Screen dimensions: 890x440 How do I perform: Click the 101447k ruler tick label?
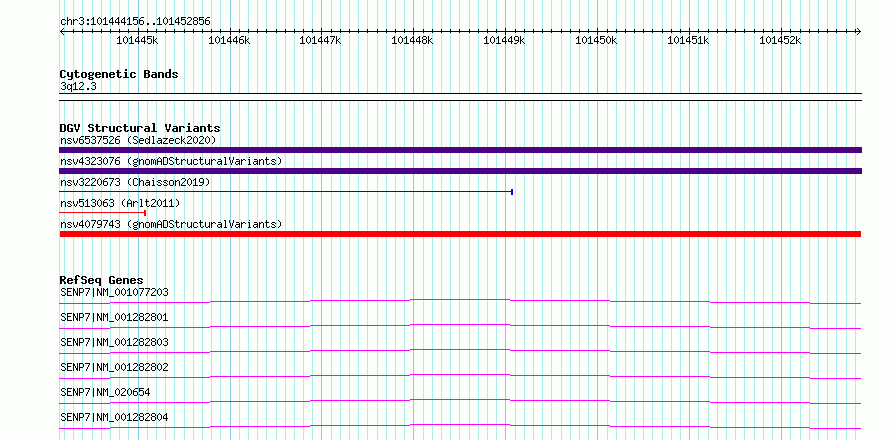click(320, 40)
